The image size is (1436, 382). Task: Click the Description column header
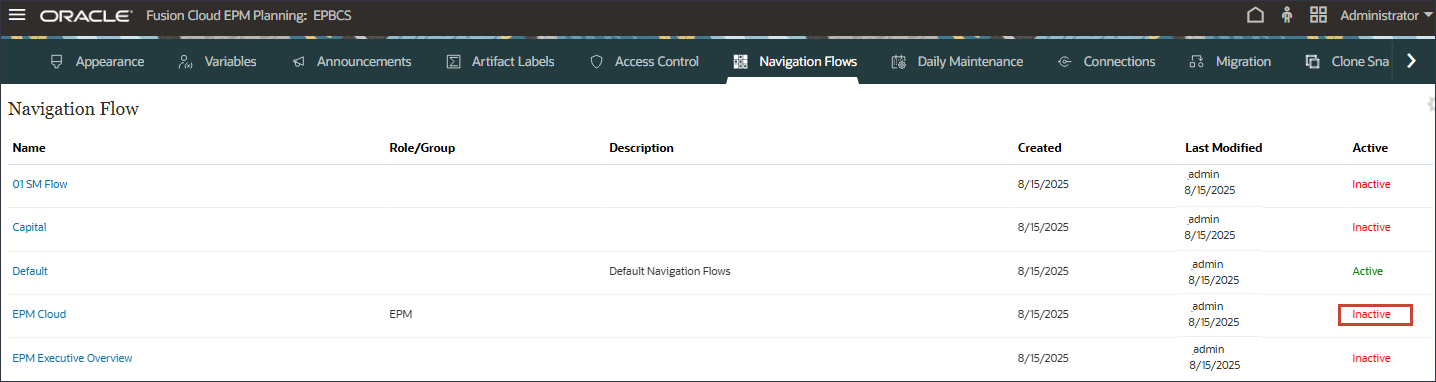[x=641, y=147]
